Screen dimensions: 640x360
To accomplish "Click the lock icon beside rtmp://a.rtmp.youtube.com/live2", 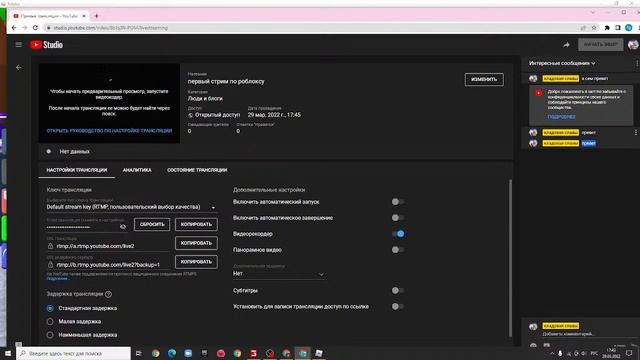I will tap(50, 246).
